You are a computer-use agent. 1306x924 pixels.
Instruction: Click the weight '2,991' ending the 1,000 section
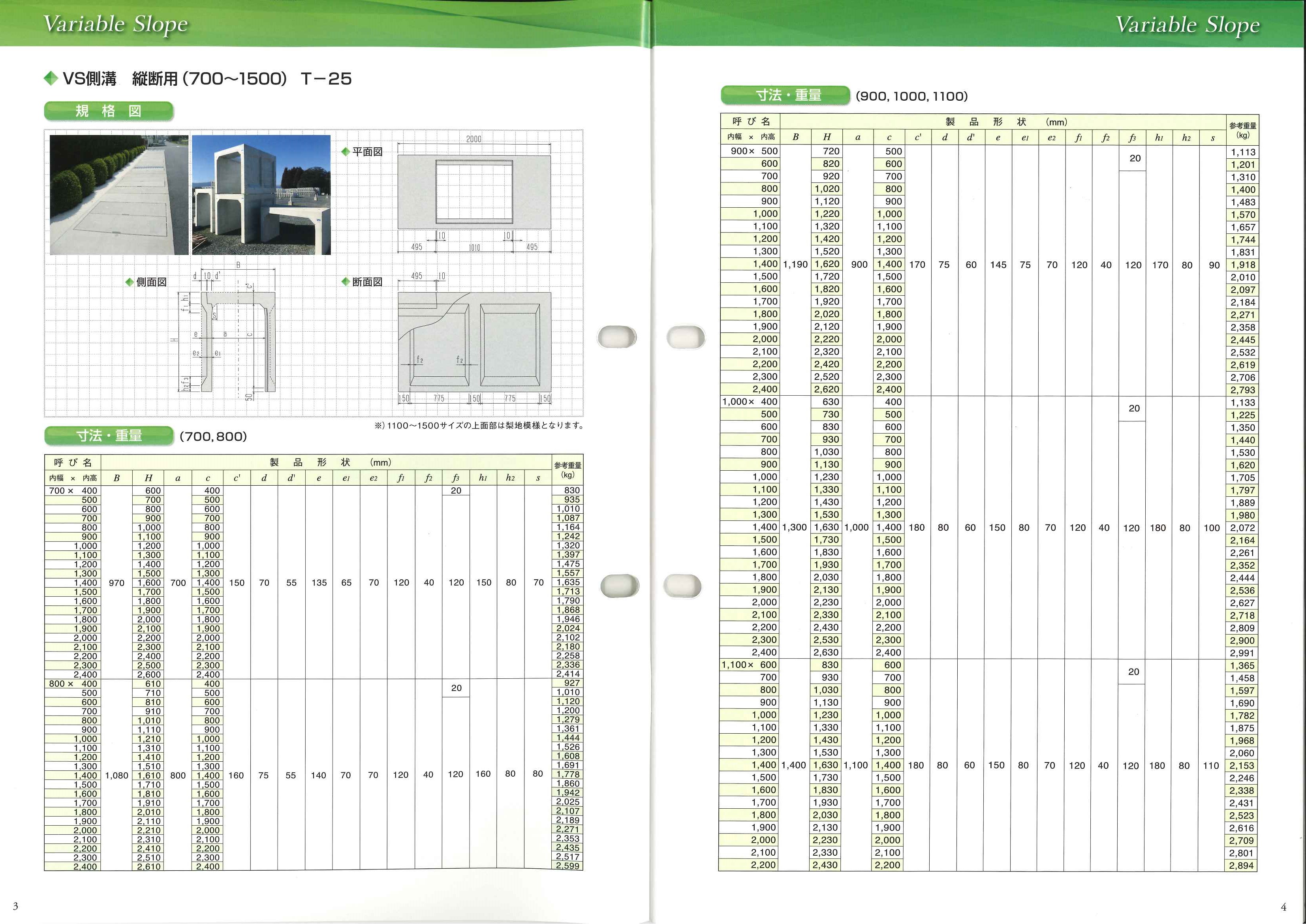tap(1242, 653)
